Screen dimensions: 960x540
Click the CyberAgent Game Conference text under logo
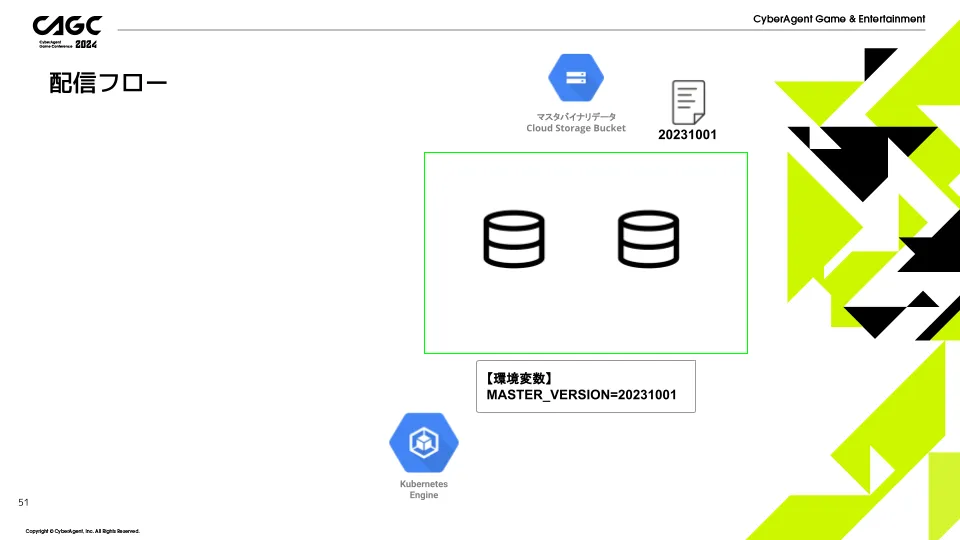click(50, 45)
